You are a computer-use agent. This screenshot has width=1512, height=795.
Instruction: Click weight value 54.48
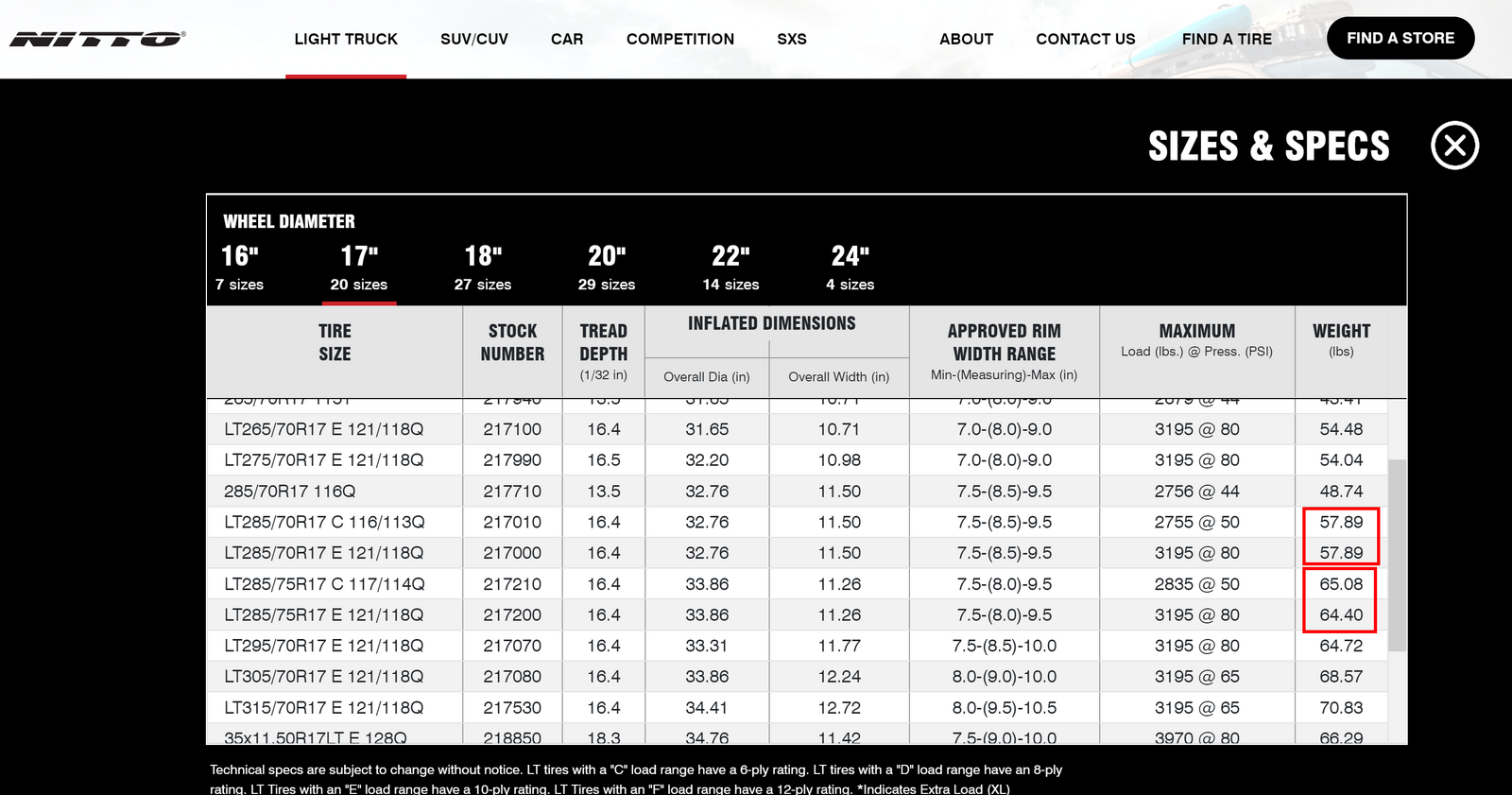1341,429
